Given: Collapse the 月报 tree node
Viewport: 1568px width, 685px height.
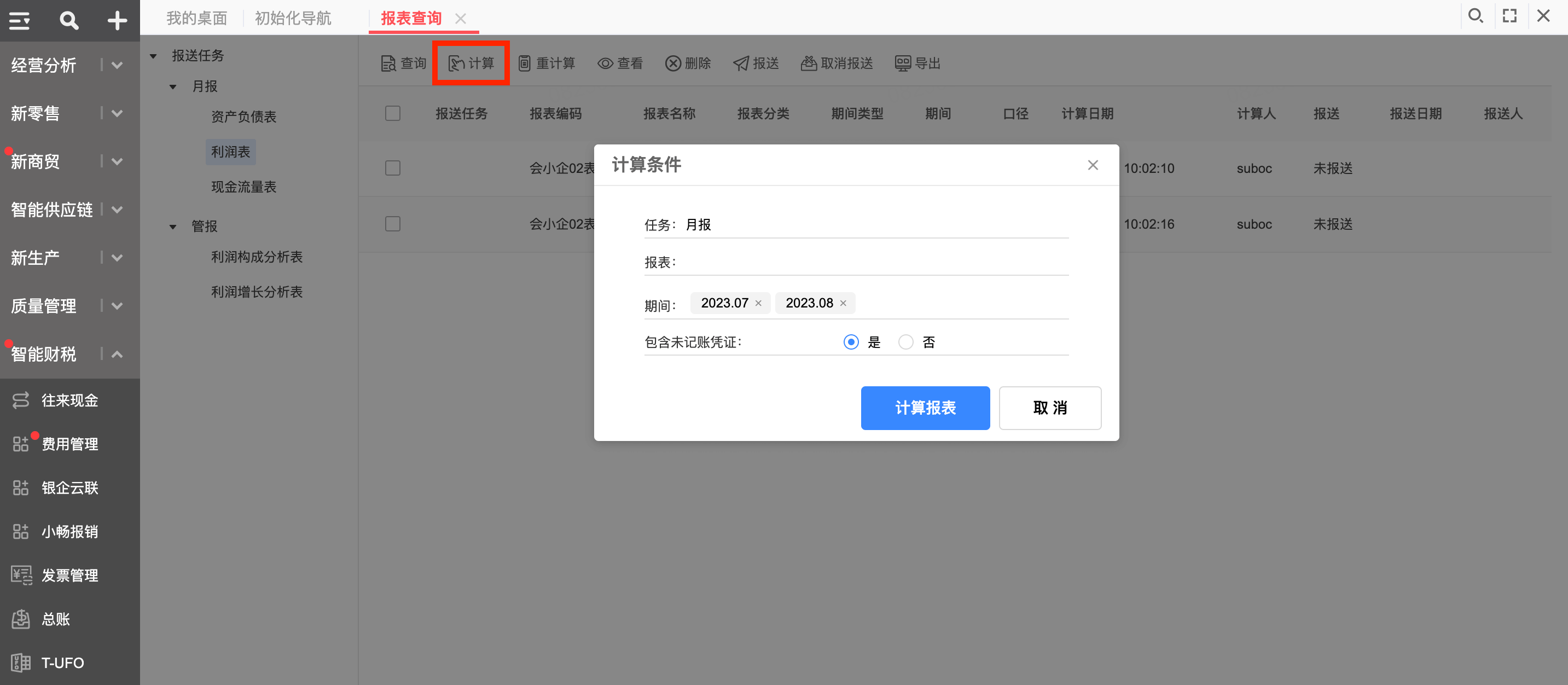Looking at the screenshot, I should pyautogui.click(x=173, y=86).
